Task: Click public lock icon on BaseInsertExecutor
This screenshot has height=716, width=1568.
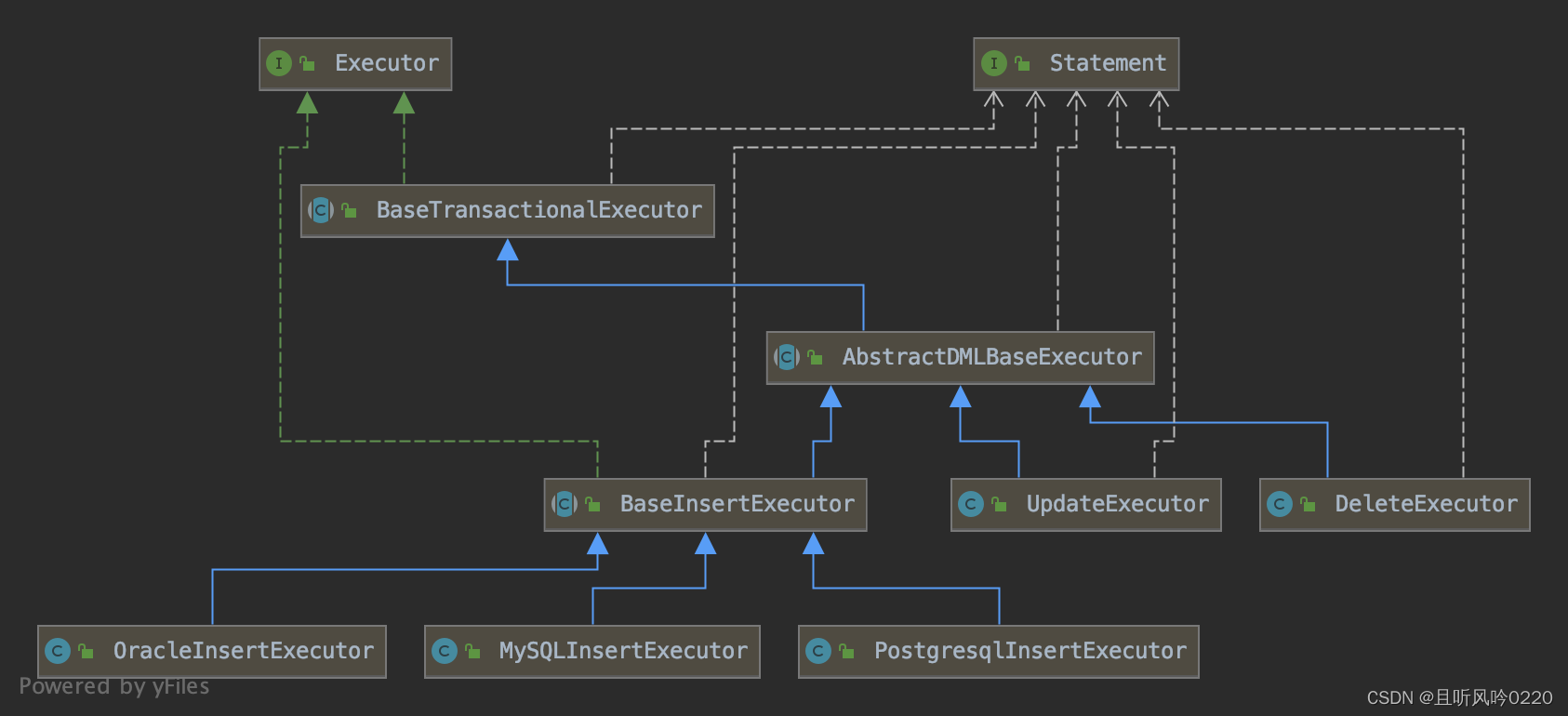Action: [592, 504]
